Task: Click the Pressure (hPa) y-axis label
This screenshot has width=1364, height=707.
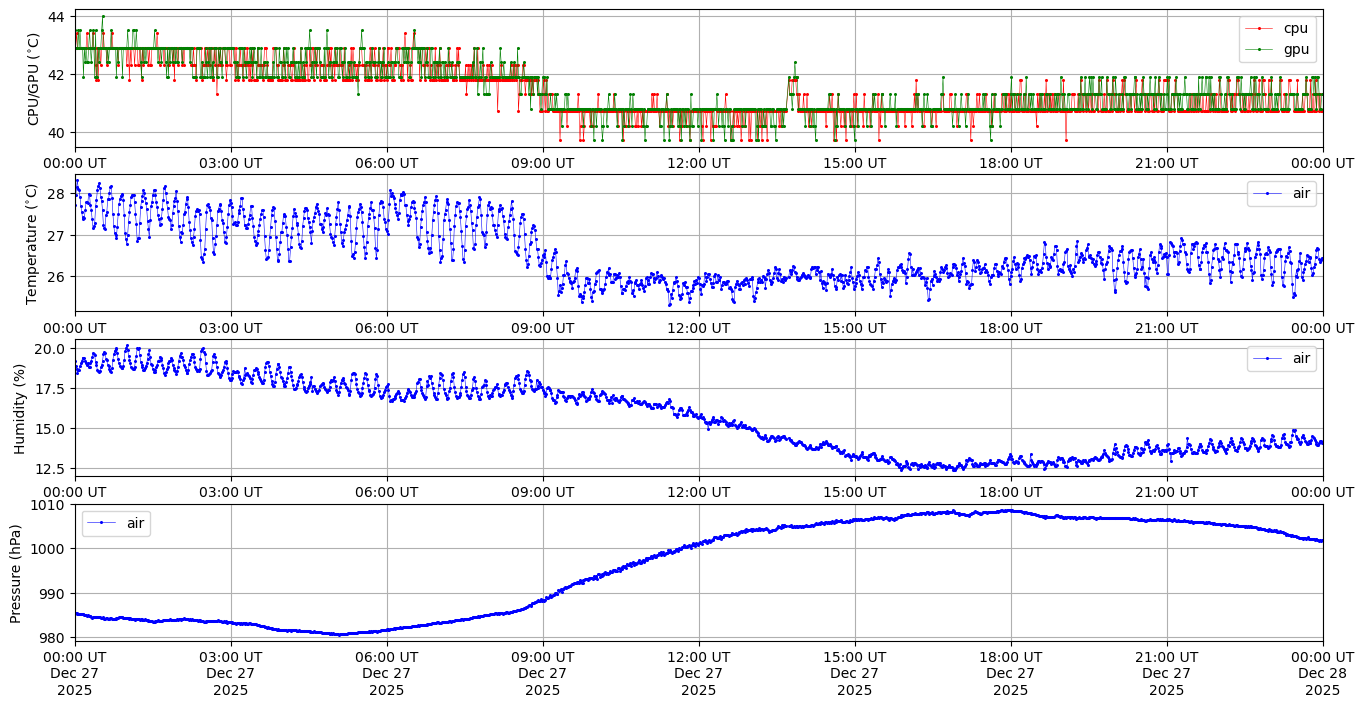Action: (x=16, y=572)
